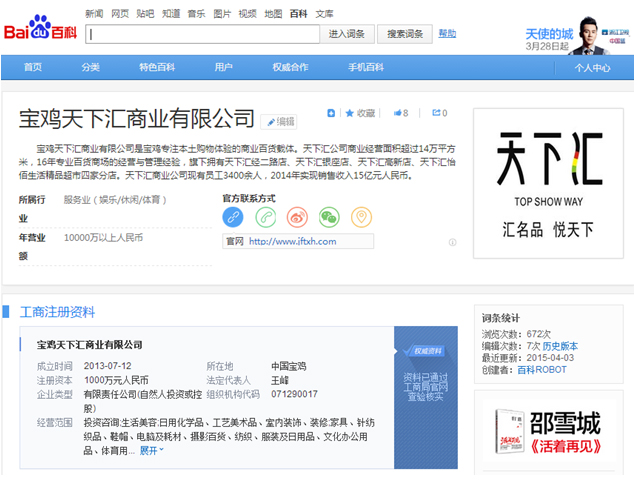Select the orange location pin icon
The height and width of the screenshot is (480, 637).
pyautogui.click(x=361, y=216)
